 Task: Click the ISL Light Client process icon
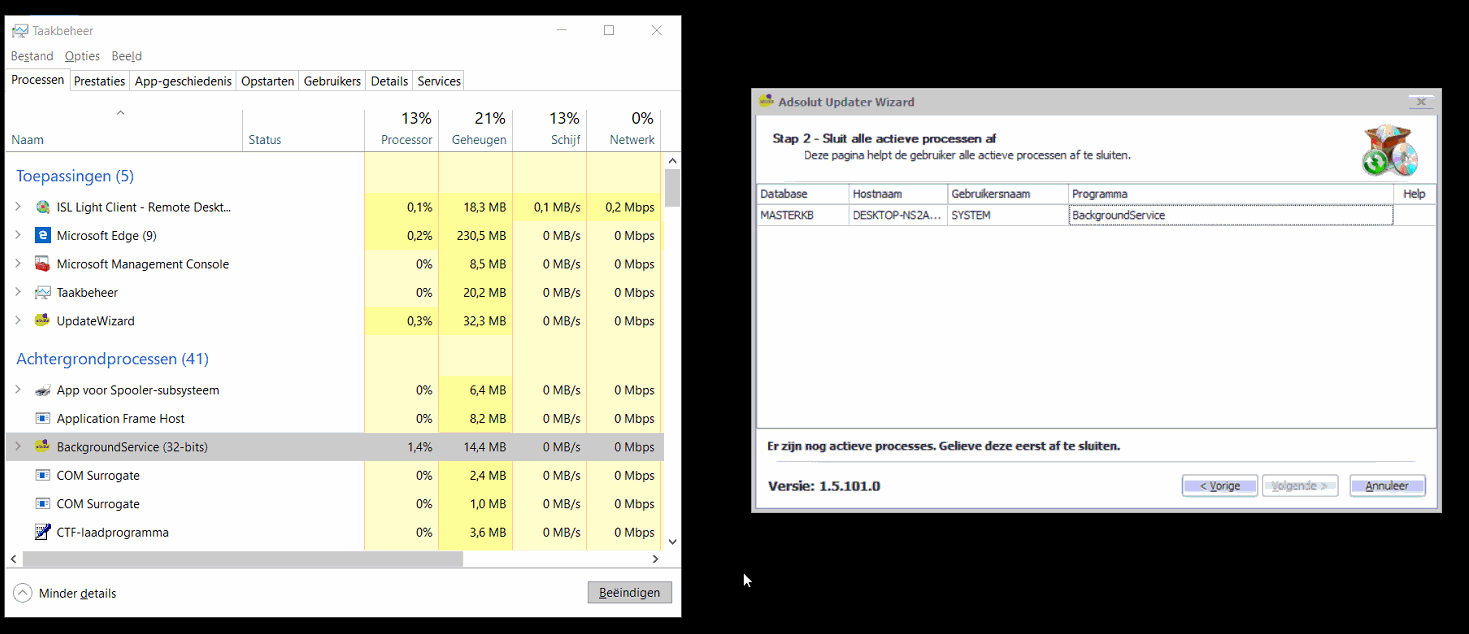[42, 207]
